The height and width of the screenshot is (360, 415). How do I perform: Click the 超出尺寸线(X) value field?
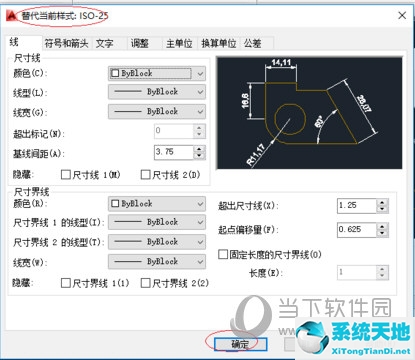(x=357, y=205)
